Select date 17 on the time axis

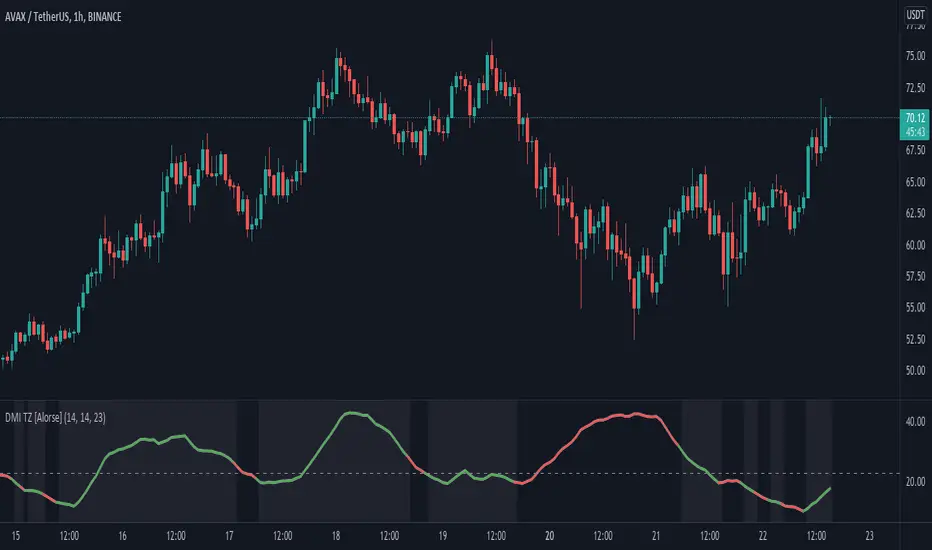[x=230, y=534]
